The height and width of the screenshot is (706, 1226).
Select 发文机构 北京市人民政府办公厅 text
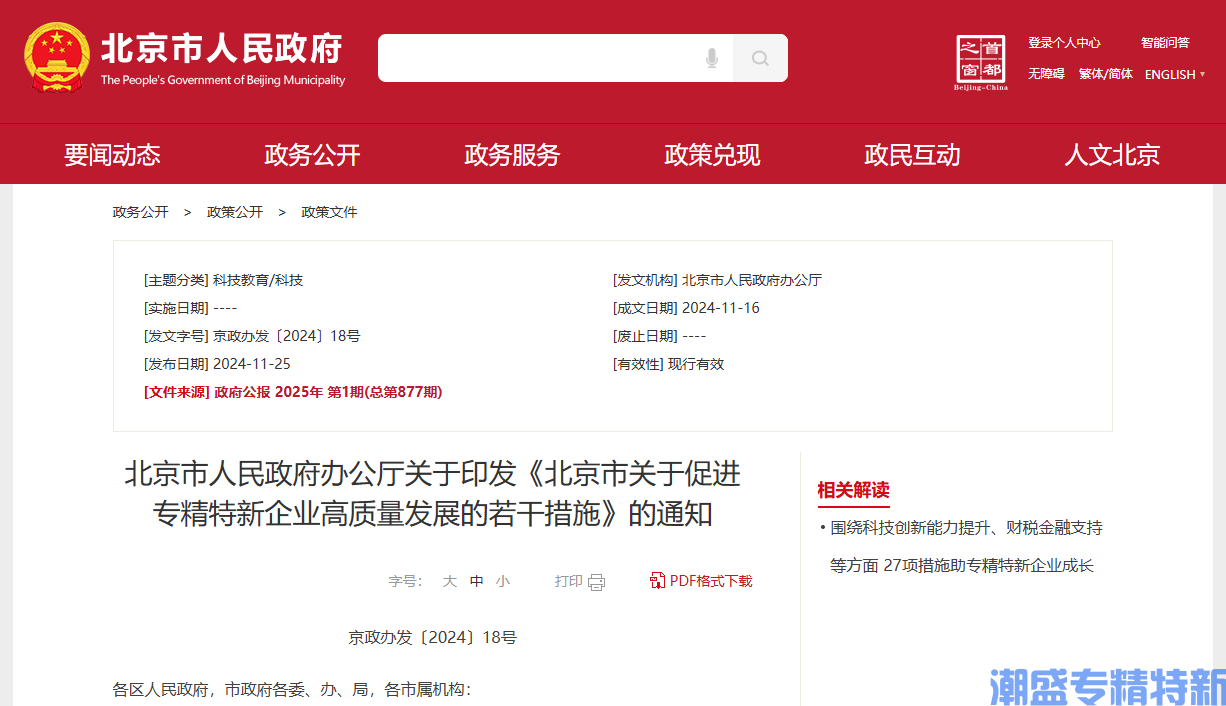click(717, 280)
